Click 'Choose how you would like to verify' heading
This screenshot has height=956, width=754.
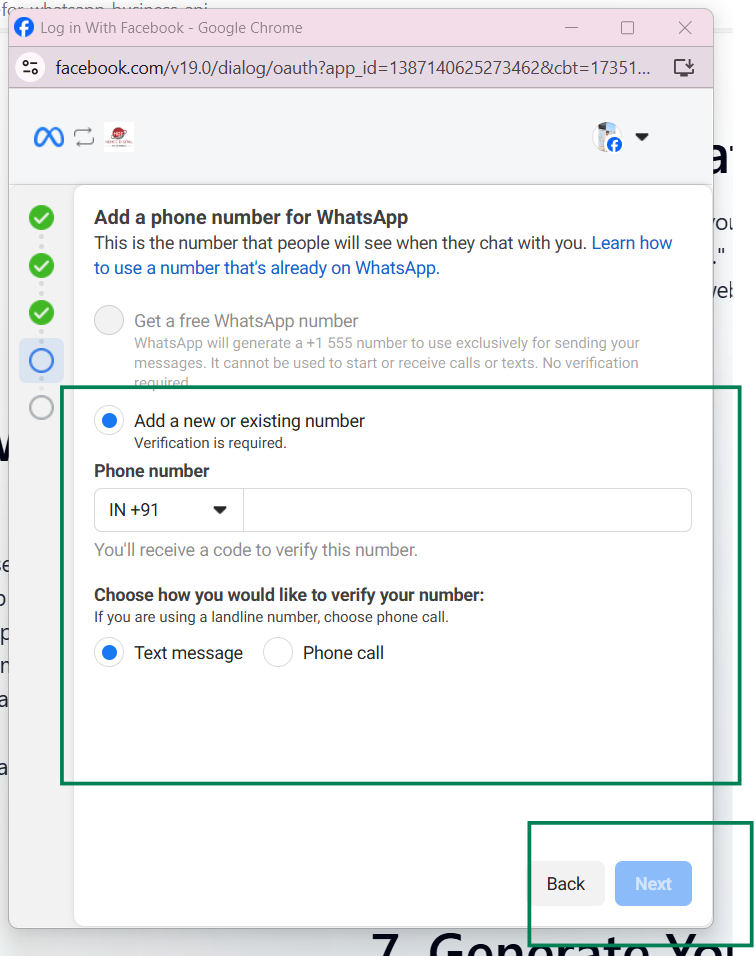289,595
